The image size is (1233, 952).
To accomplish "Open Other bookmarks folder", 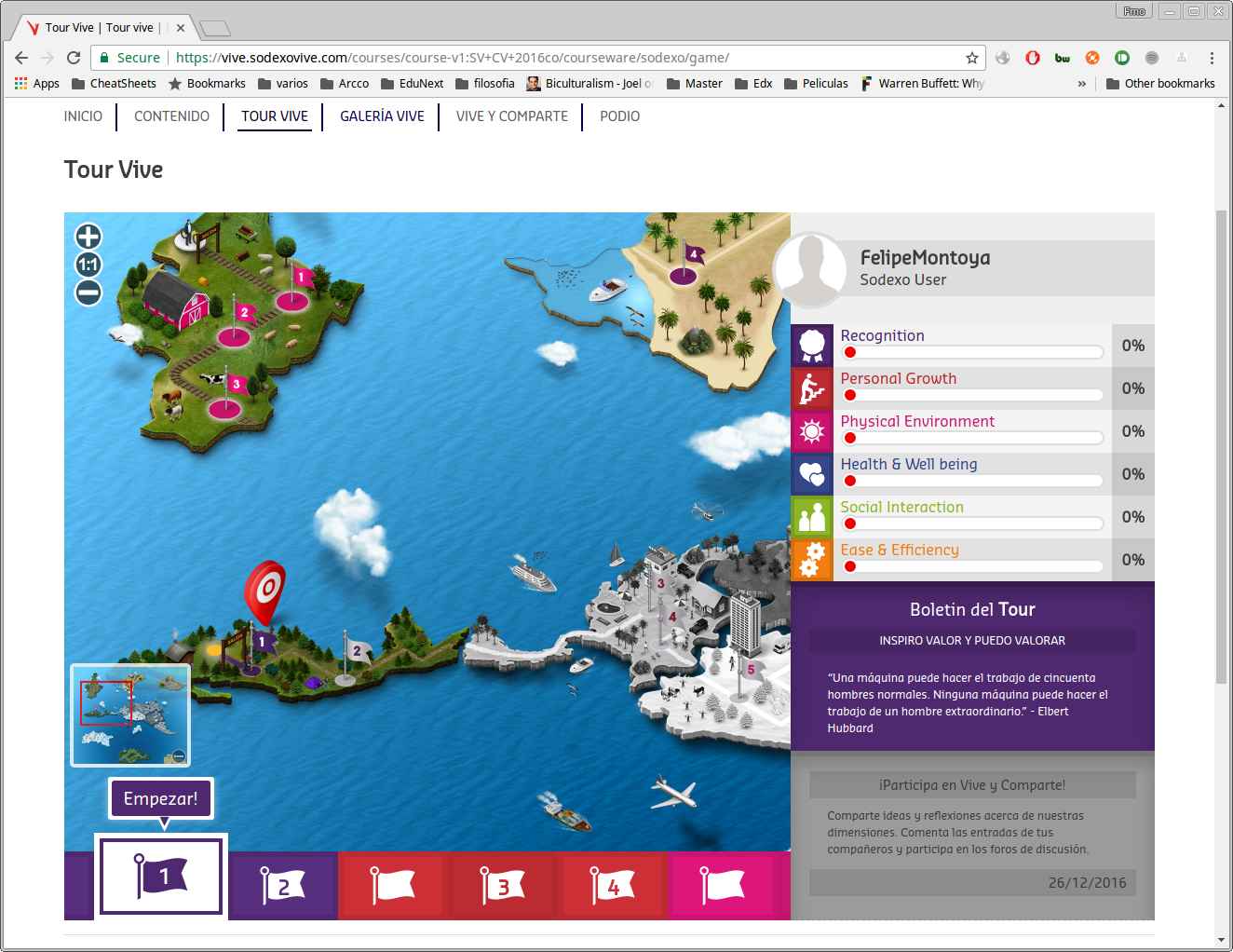I will 1160,83.
